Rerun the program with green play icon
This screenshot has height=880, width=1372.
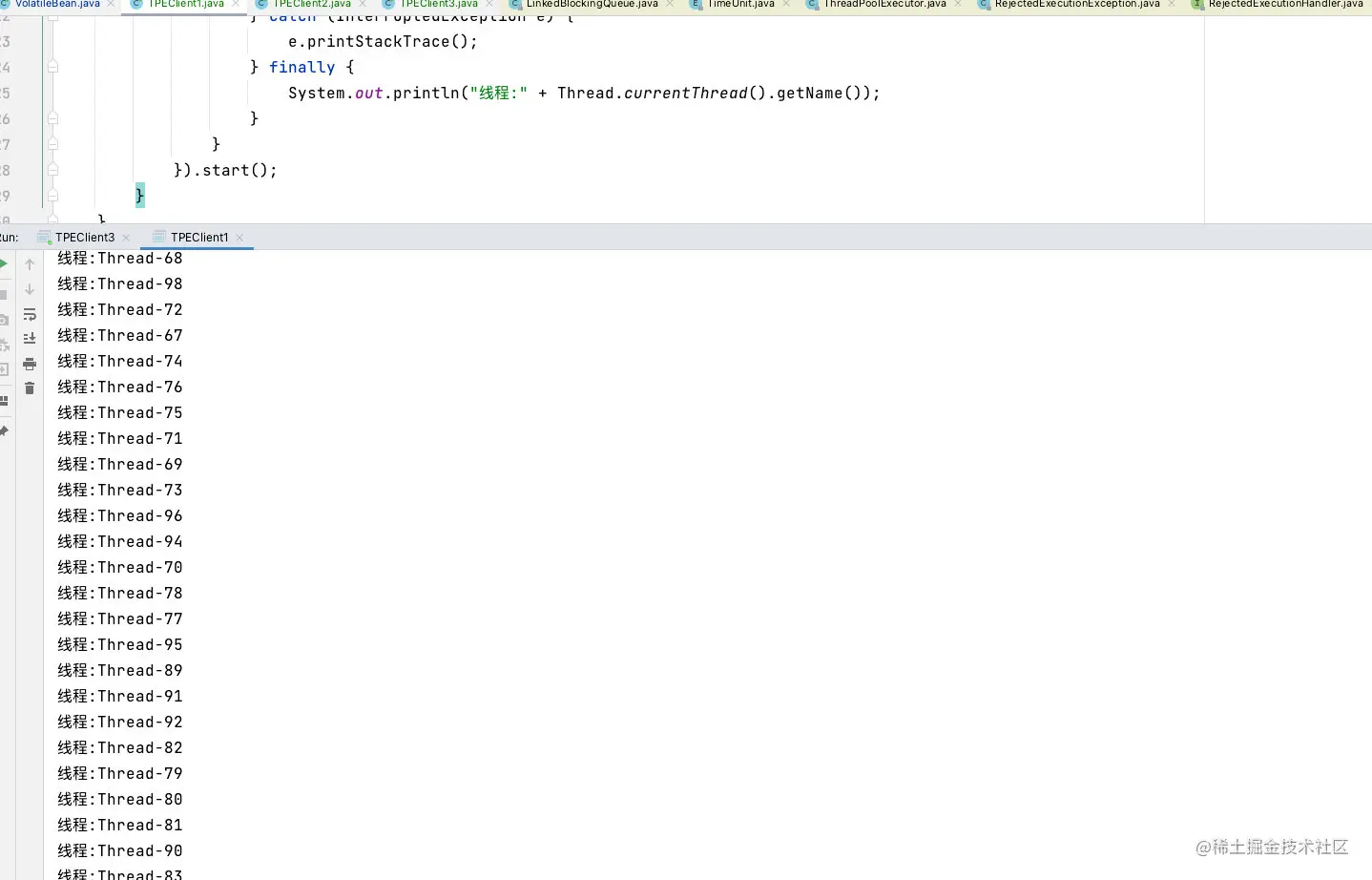pos(4,264)
